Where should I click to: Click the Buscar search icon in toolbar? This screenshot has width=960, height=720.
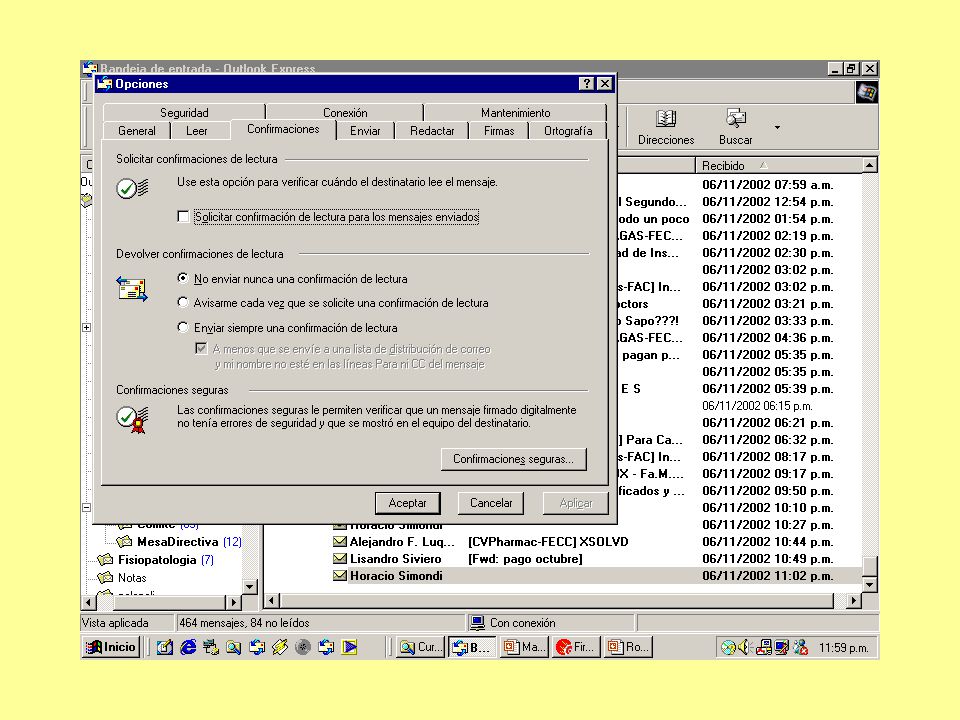coord(735,118)
